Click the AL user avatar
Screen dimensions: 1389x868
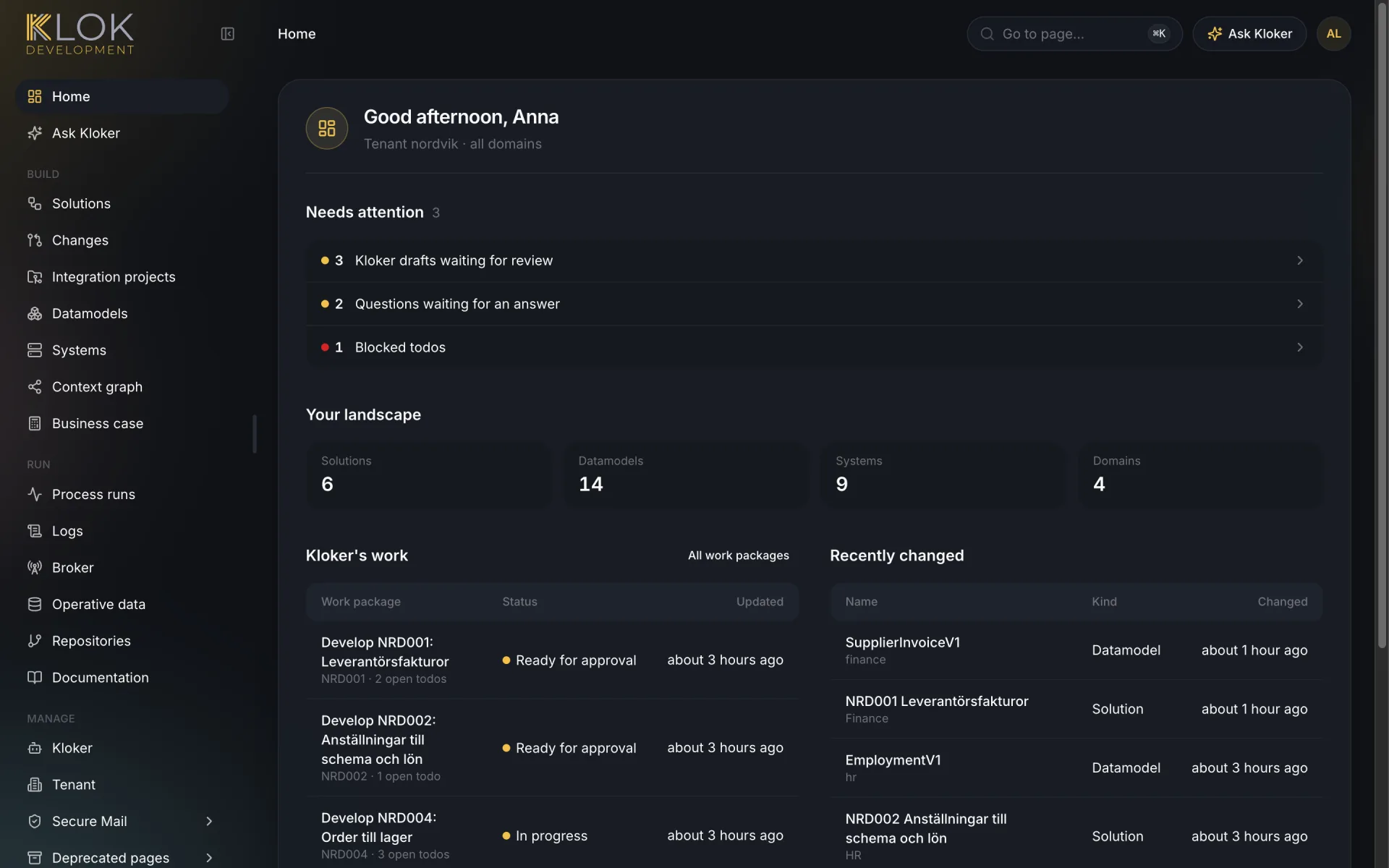[x=1333, y=34]
